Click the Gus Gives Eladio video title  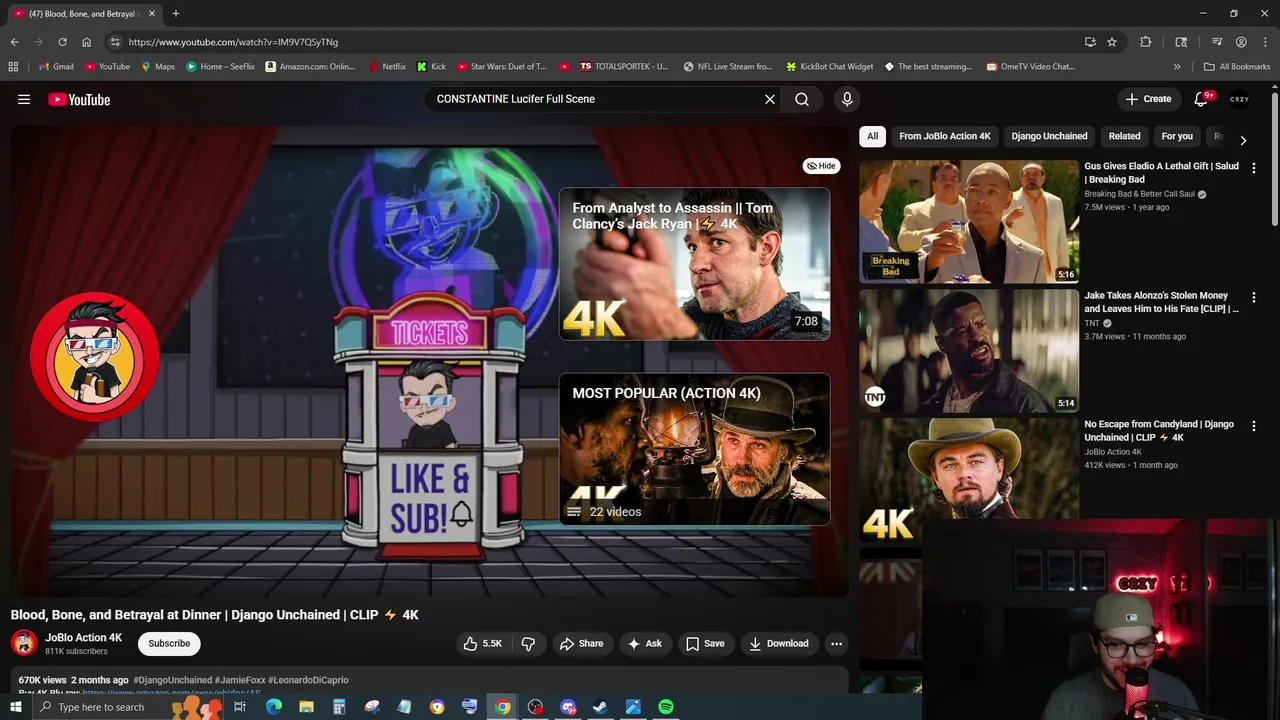pyautogui.click(x=1161, y=173)
